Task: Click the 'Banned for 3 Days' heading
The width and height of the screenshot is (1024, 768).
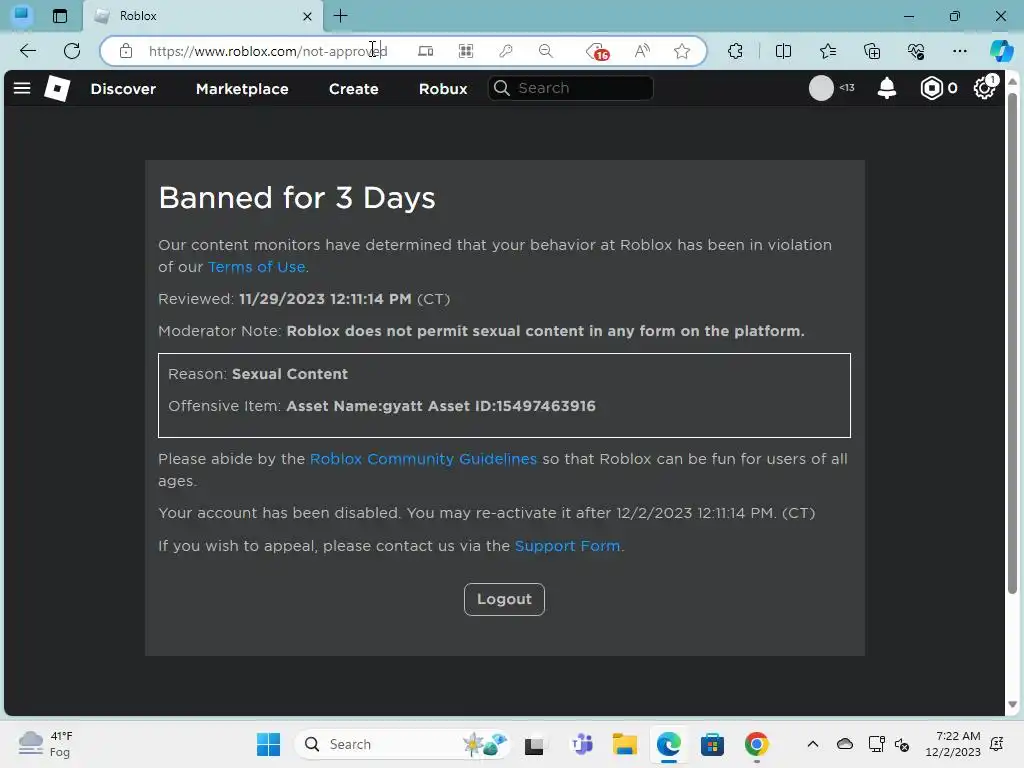Action: tap(296, 198)
